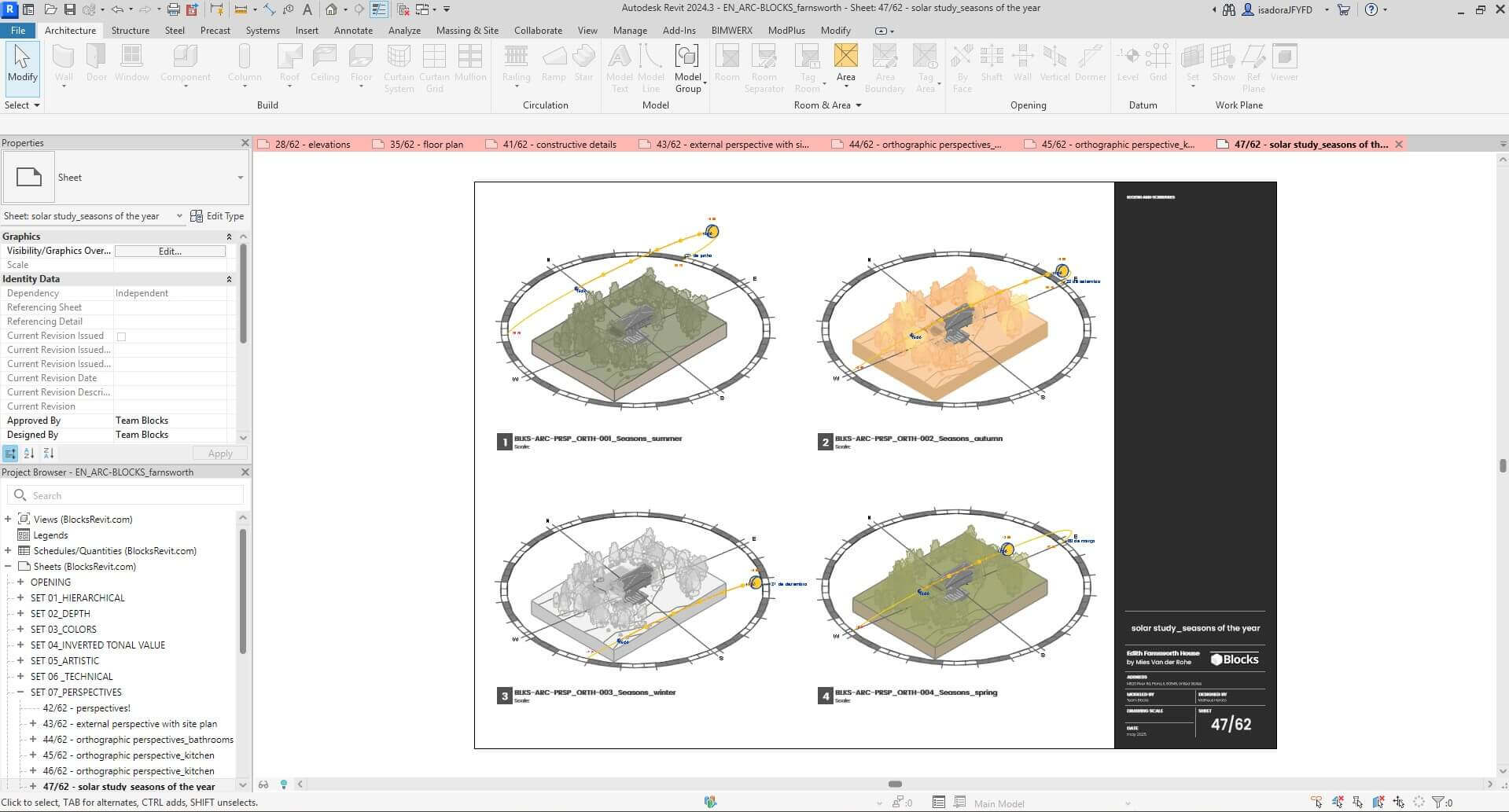This screenshot has height=812, width=1509.
Task: Select the Model Group tool
Action: pyautogui.click(x=687, y=69)
